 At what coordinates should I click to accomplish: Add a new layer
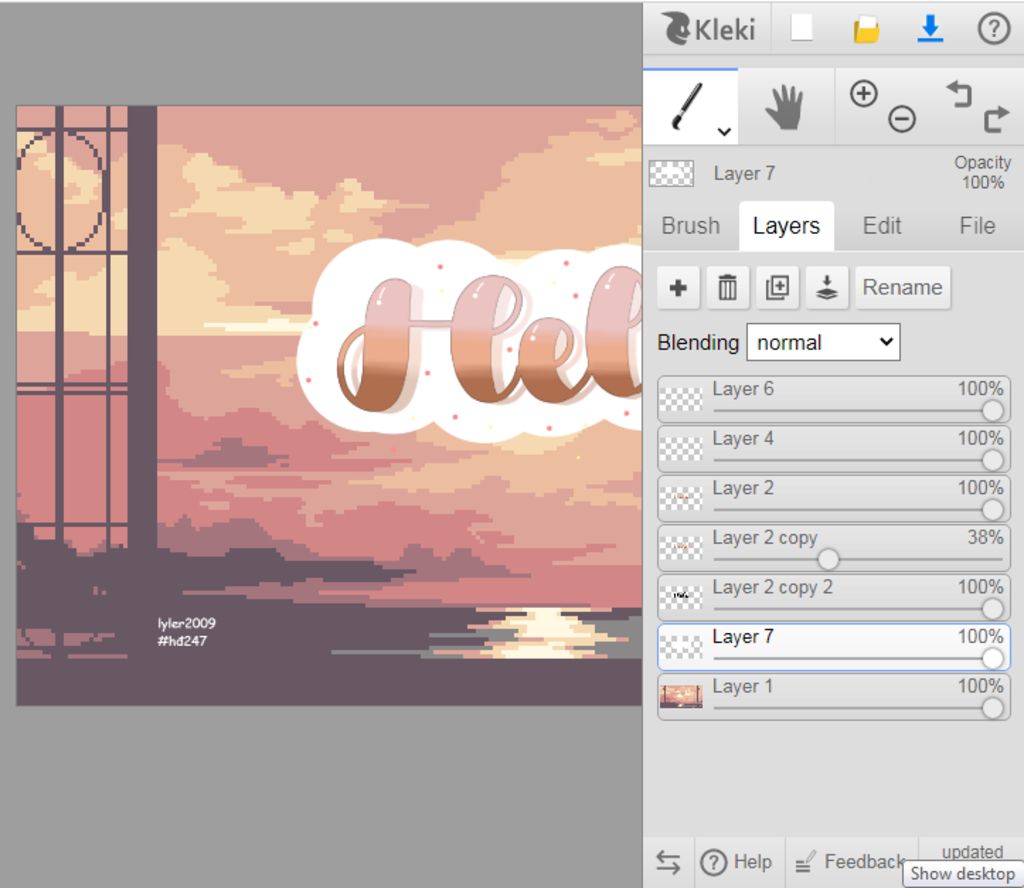tap(678, 287)
